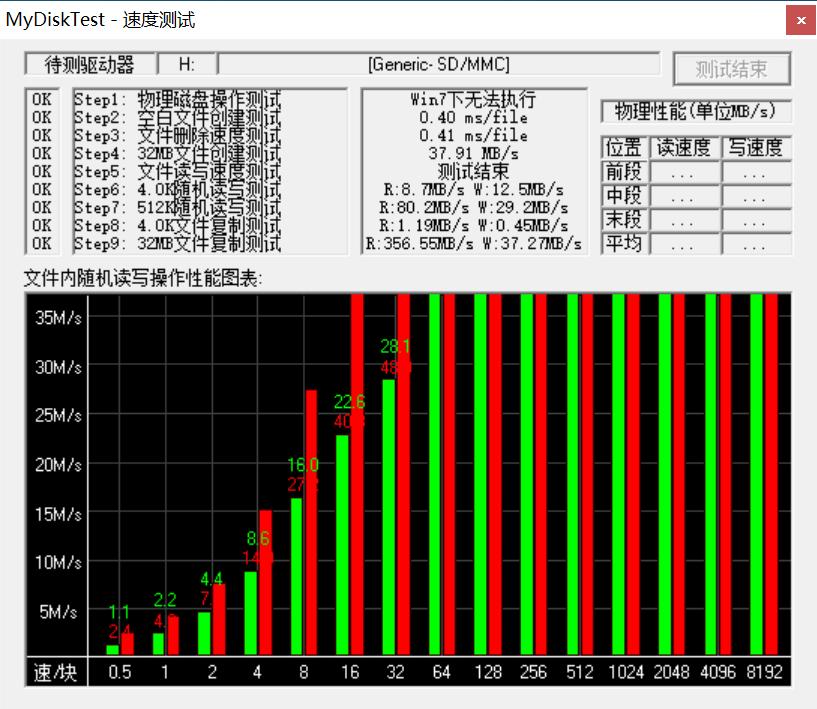Close the MyDiskTest speed test window
Viewport: 817px width, 709px height.
(x=799, y=19)
